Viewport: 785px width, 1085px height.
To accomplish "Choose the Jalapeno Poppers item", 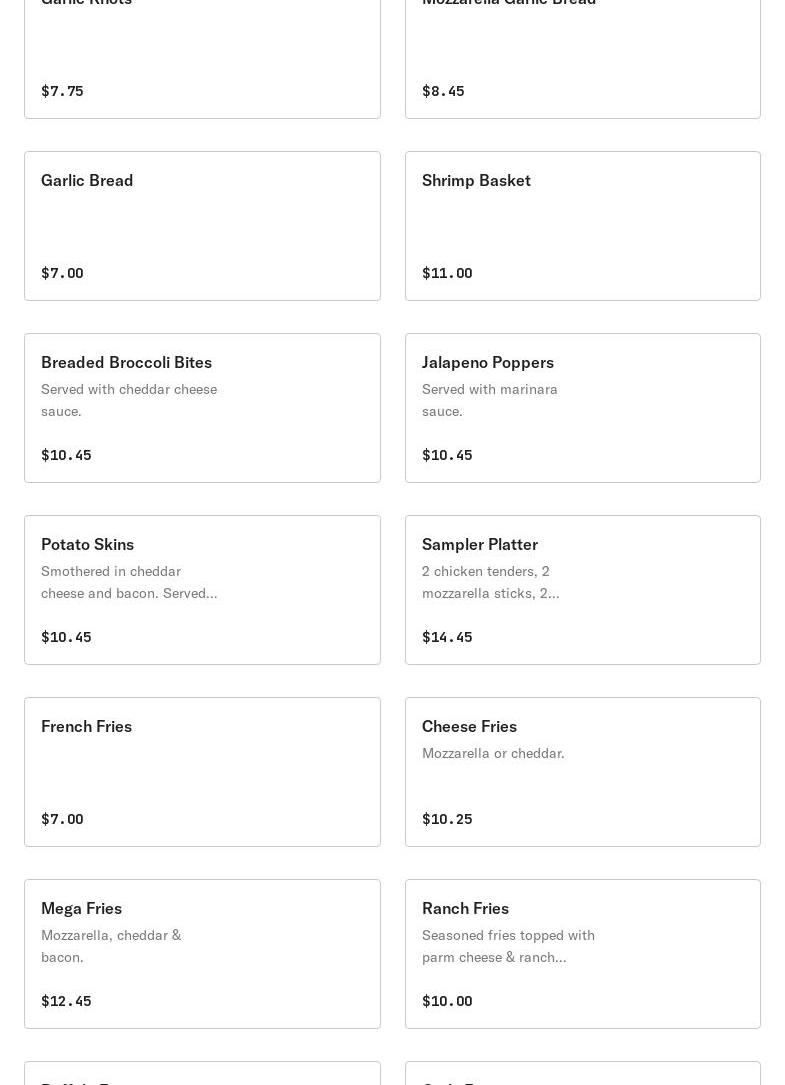I will tap(582, 408).
